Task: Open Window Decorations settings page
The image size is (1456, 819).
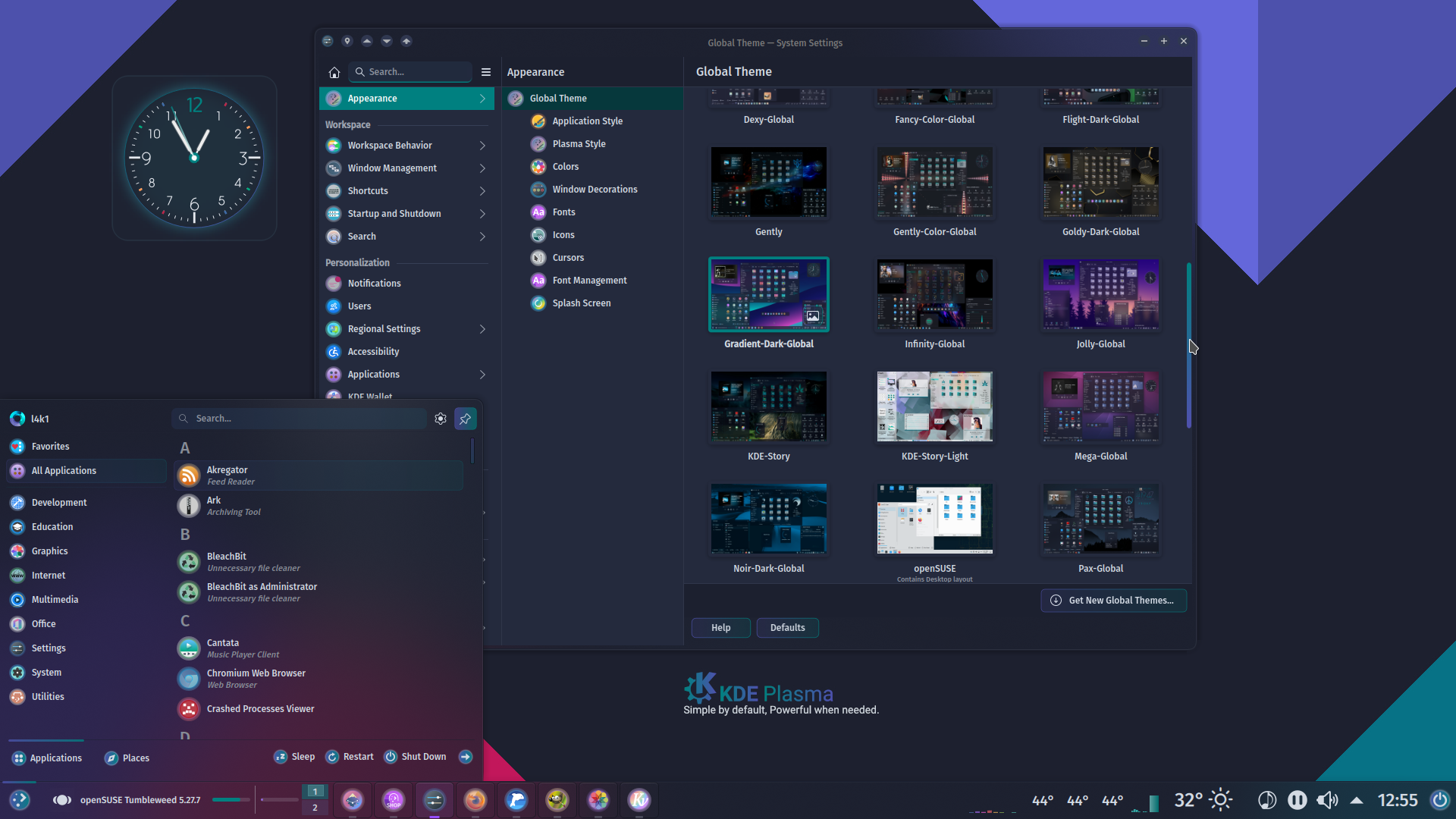Action: click(x=591, y=190)
